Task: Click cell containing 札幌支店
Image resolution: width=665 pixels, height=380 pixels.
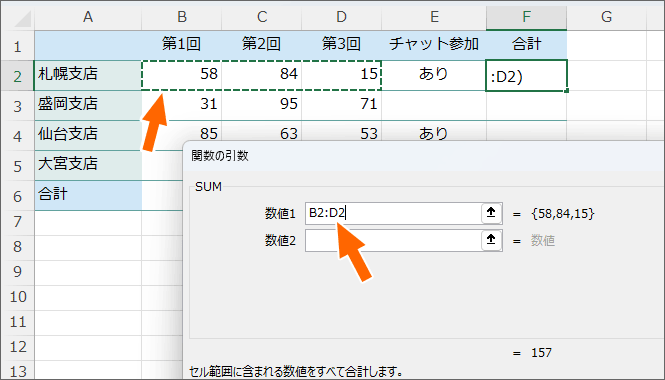Action: 88,75
